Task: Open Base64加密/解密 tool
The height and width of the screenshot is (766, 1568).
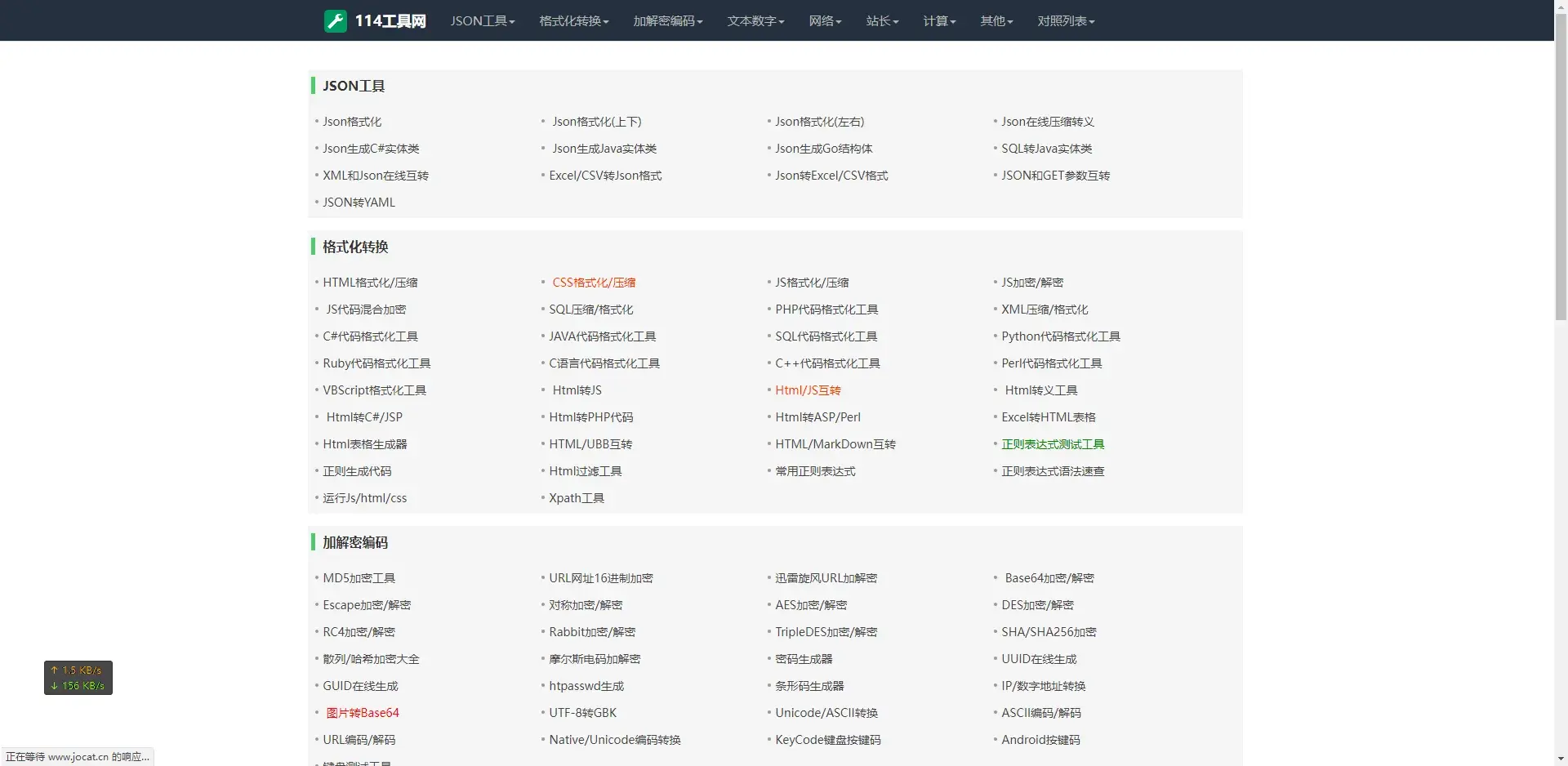Action: tap(1049, 578)
